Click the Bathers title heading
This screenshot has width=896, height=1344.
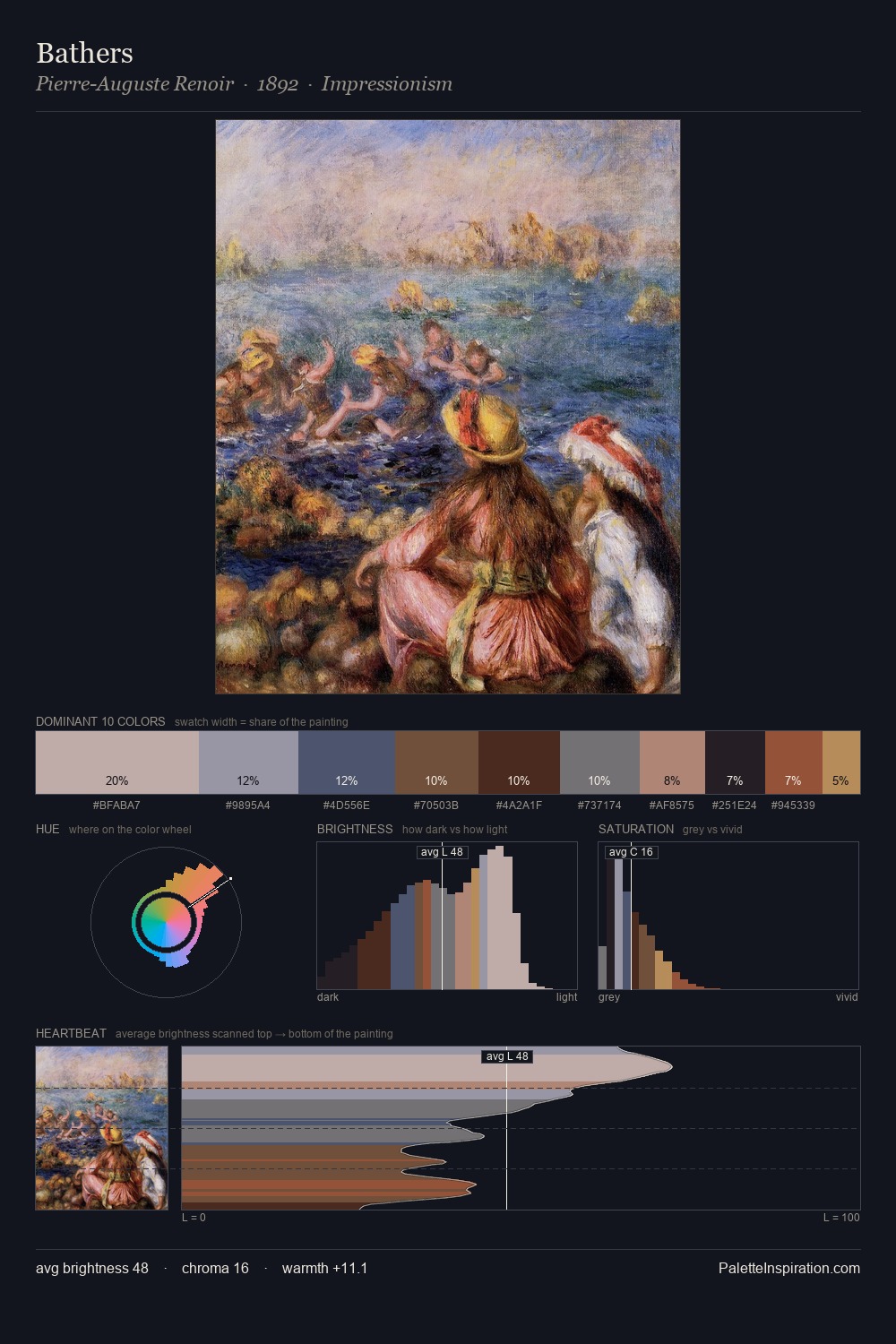pos(84,53)
